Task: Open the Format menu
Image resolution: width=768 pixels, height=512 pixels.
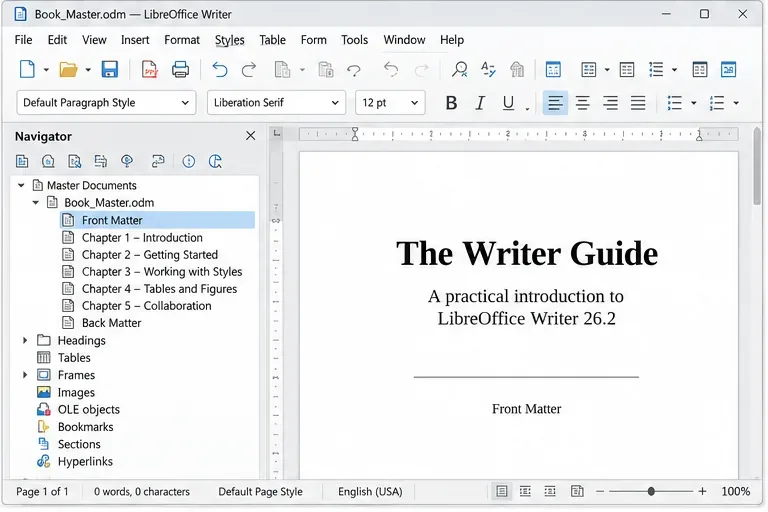Action: 182,40
